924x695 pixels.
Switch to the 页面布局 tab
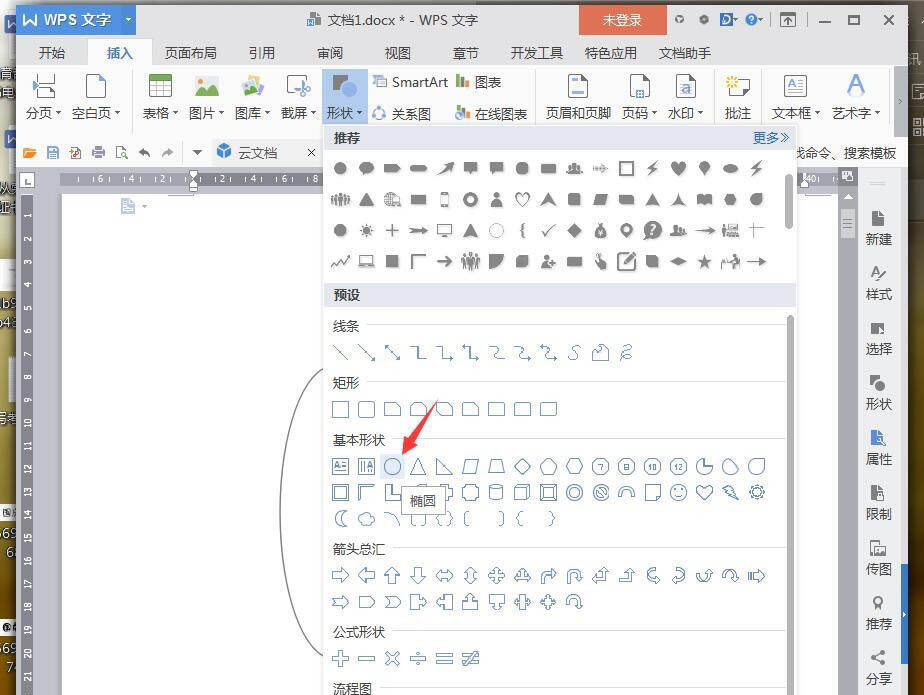pyautogui.click(x=190, y=53)
